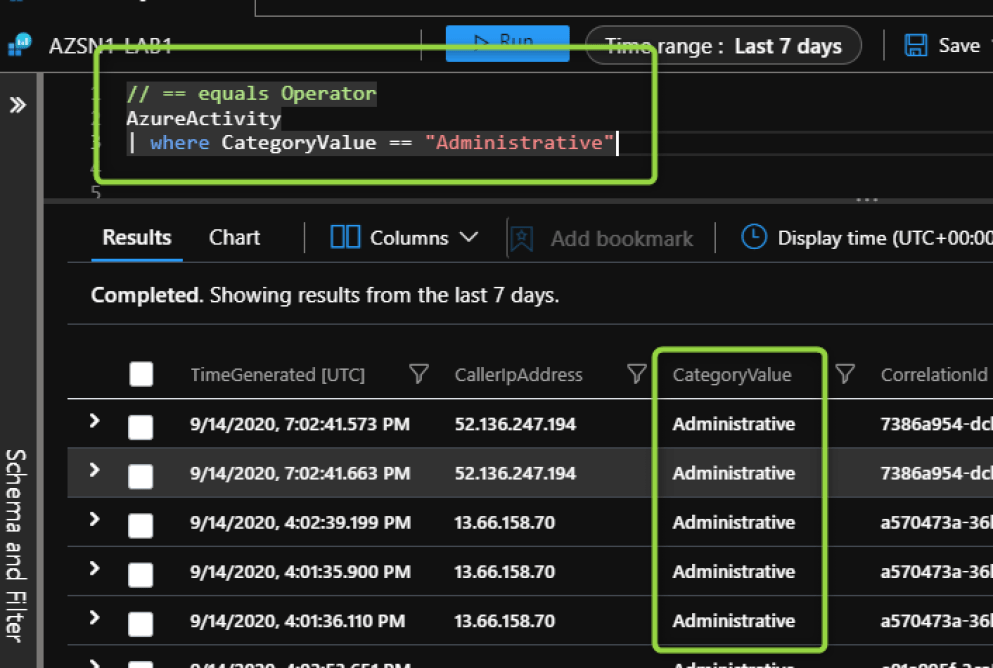993x668 pixels.
Task: Click Administrative in the 4:01:35.900 PM row
Action: pyautogui.click(x=733, y=572)
